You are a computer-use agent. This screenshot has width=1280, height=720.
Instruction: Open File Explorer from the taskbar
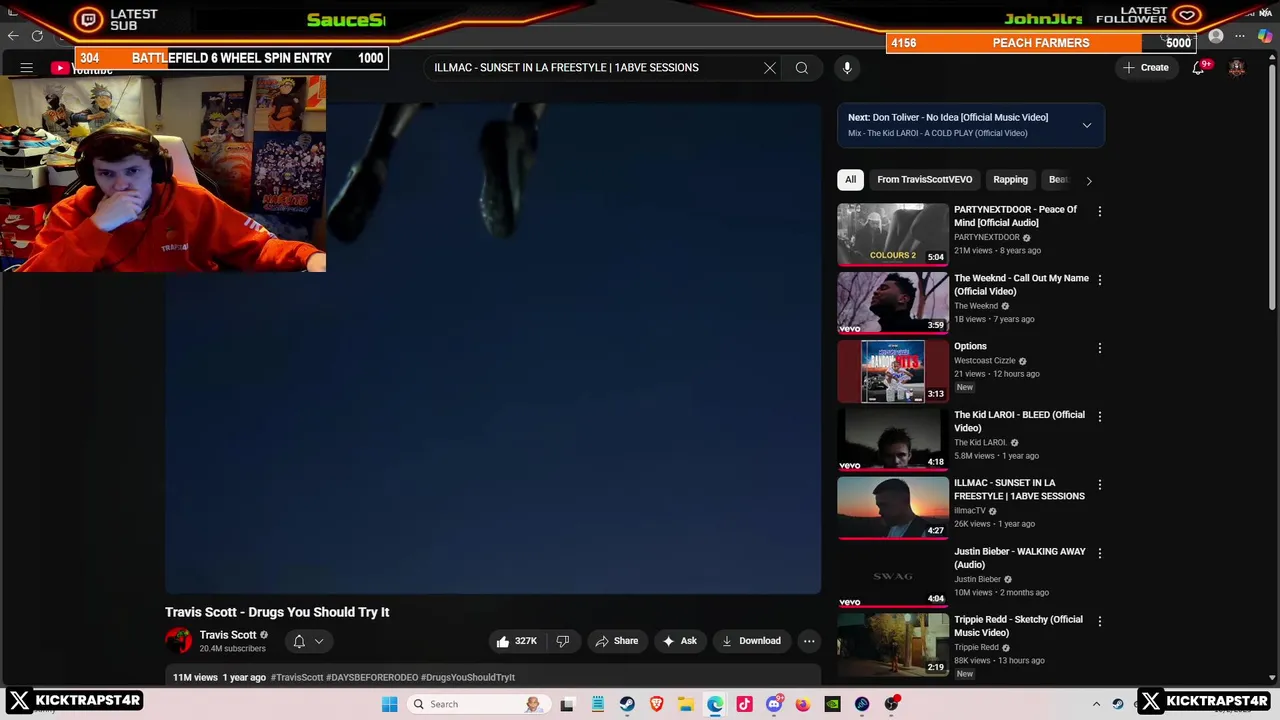pyautogui.click(x=686, y=704)
